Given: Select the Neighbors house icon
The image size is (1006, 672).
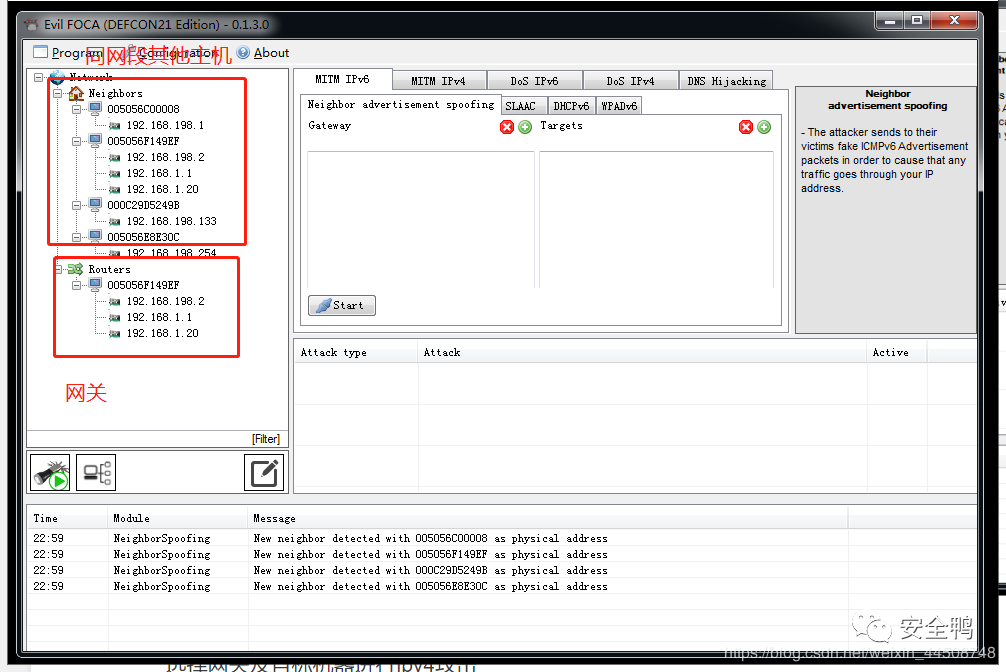Looking at the screenshot, I should [76, 93].
